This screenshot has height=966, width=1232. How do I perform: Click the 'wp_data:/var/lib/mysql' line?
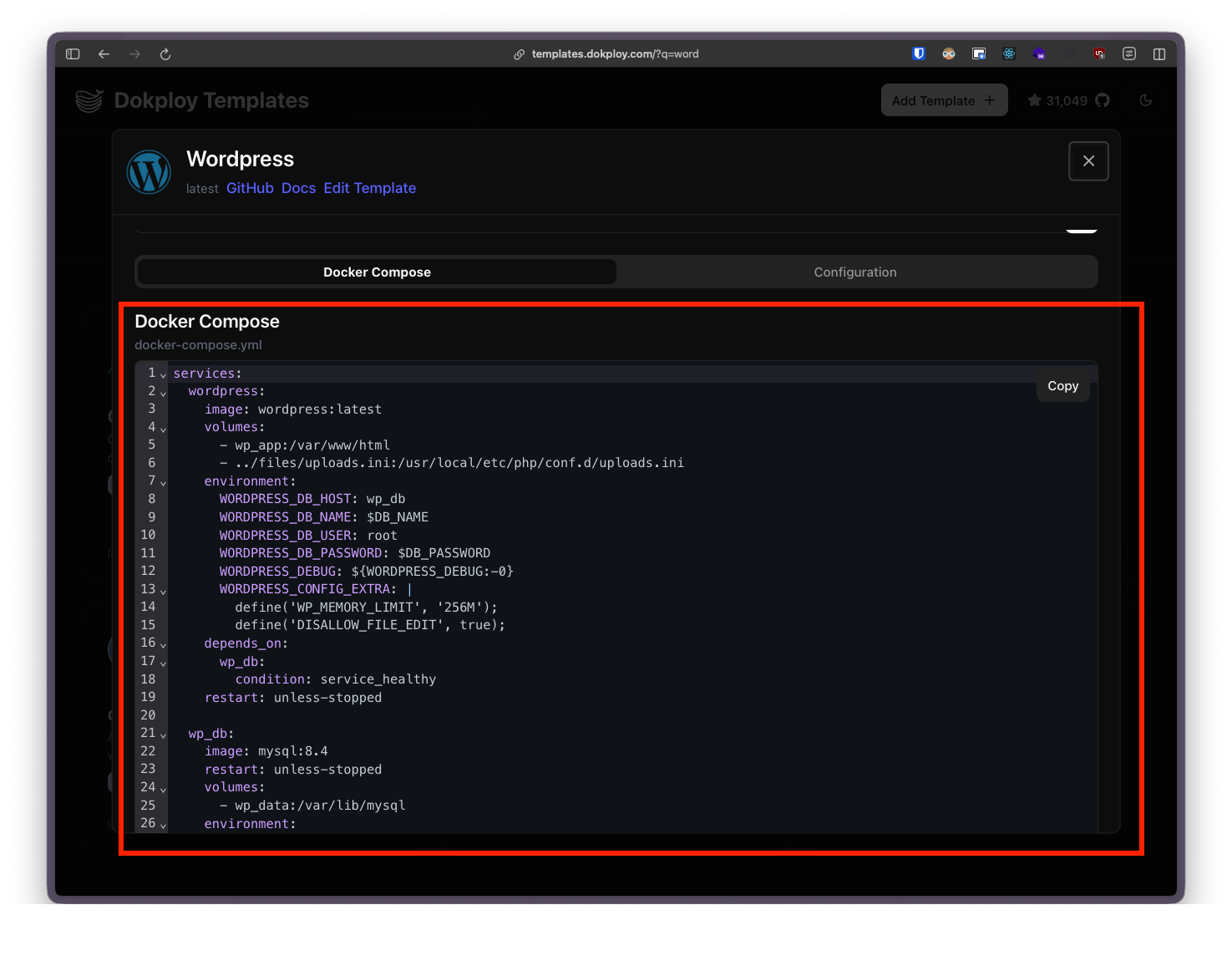tap(312, 806)
